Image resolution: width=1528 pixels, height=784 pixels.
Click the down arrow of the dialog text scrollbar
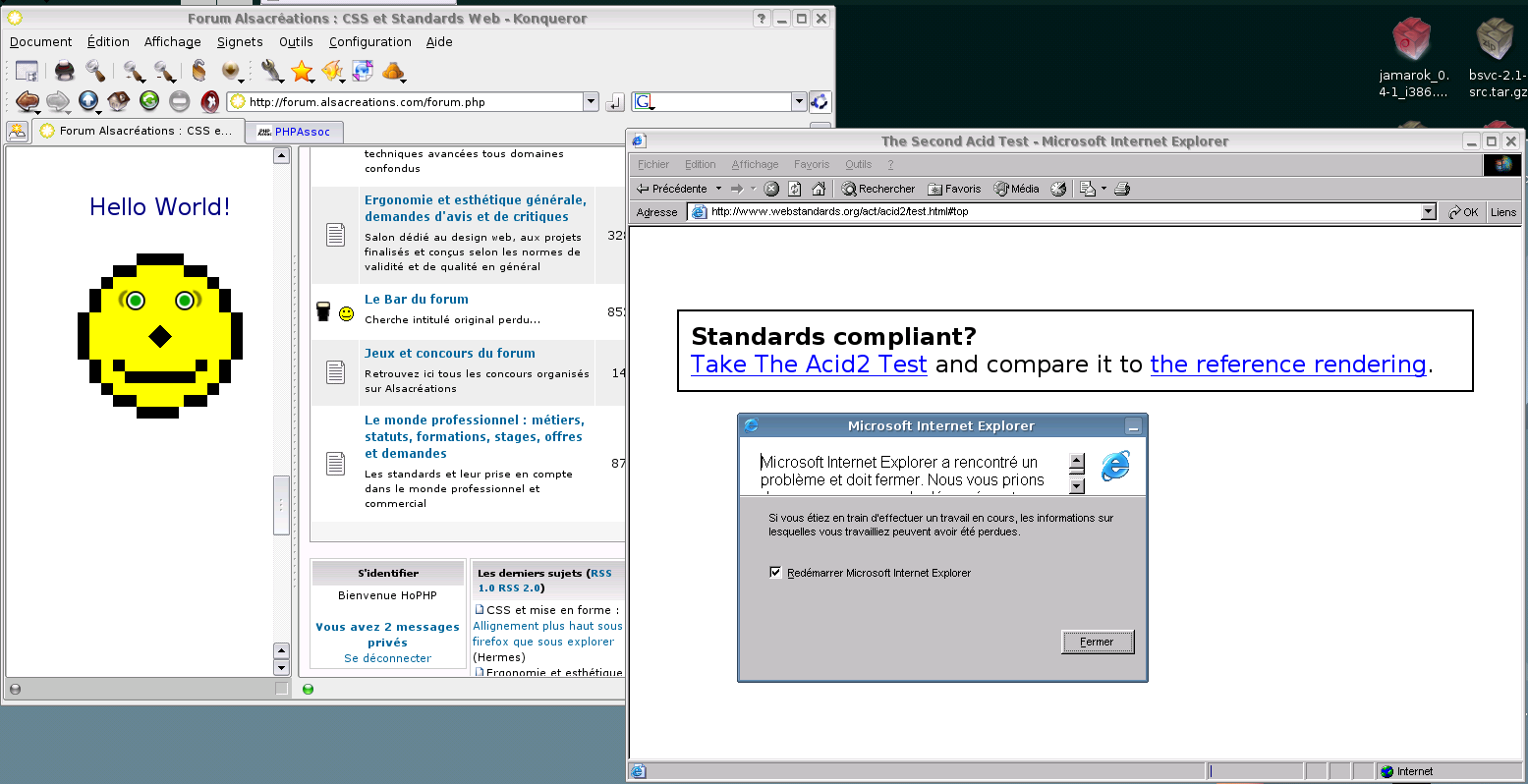pyautogui.click(x=1077, y=484)
